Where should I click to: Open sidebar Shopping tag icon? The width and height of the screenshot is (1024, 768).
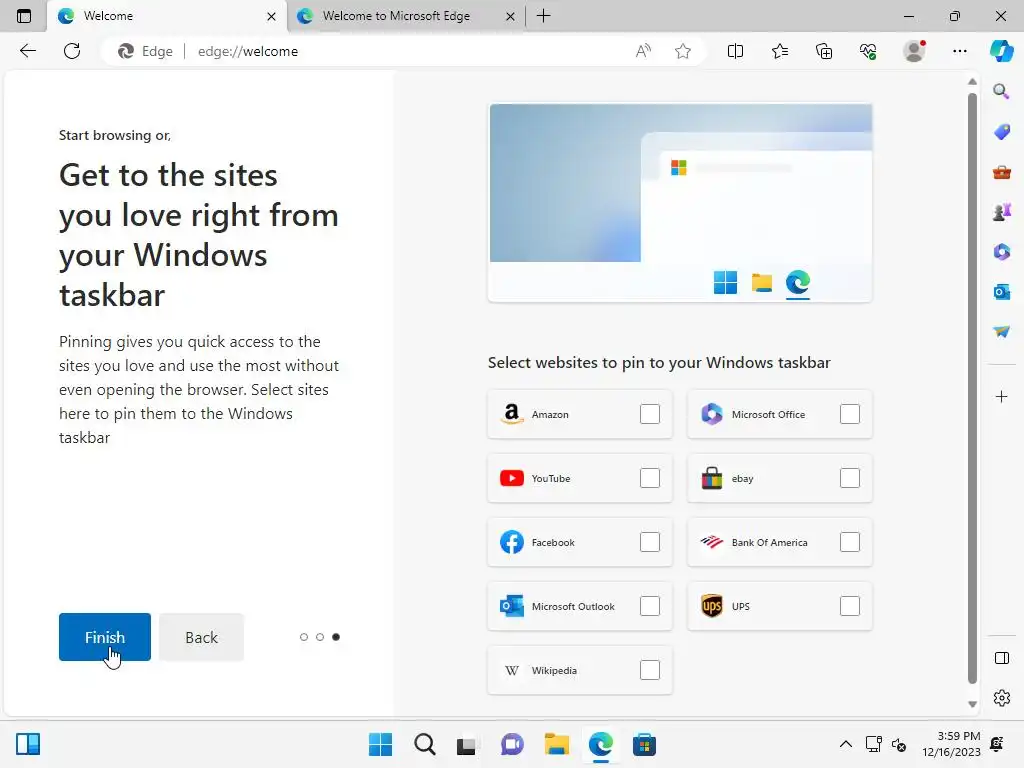click(x=1001, y=132)
